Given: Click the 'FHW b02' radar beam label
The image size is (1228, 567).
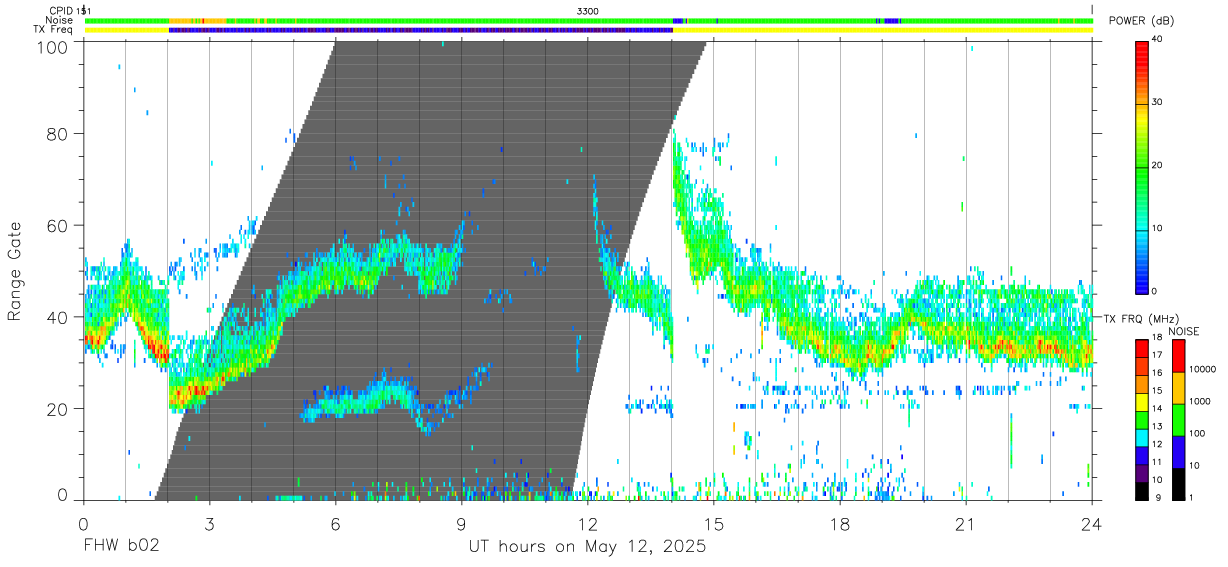Looking at the screenshot, I should pos(121,547).
